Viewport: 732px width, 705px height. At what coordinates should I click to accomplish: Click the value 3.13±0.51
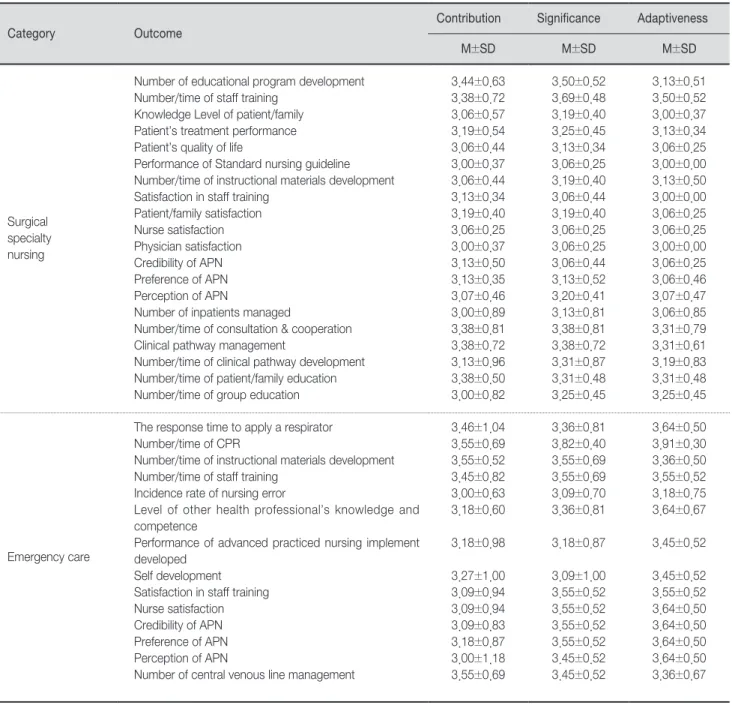(679, 81)
